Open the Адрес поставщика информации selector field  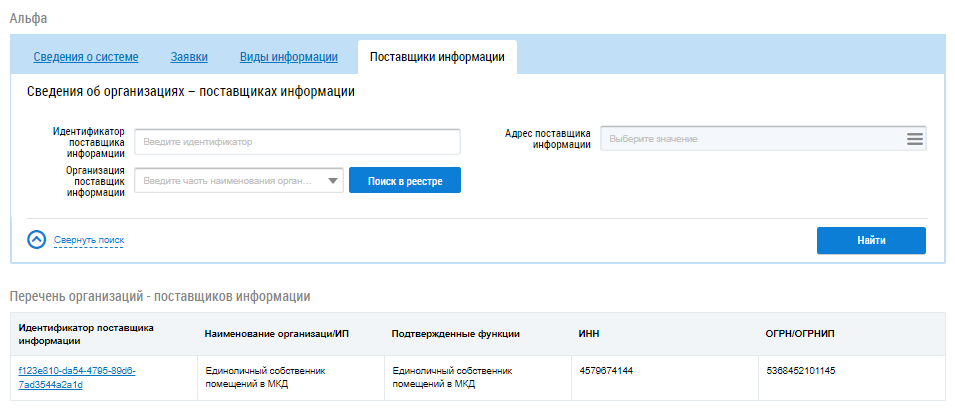(750, 139)
